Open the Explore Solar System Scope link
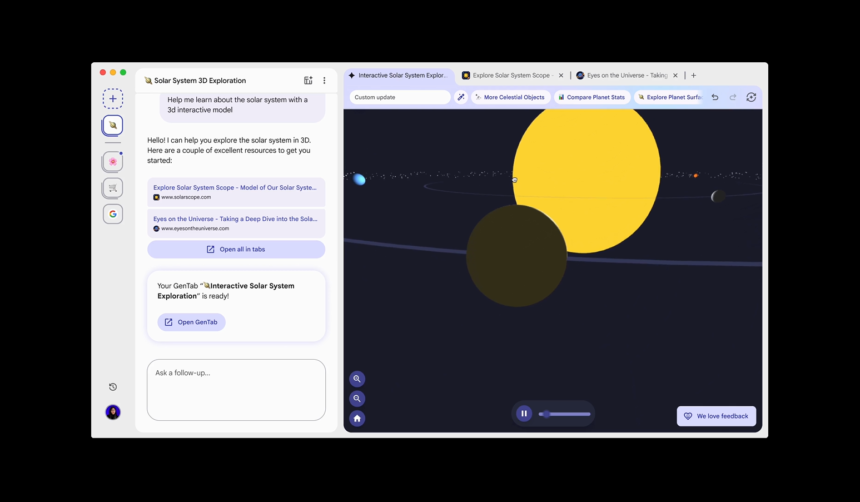Image resolution: width=860 pixels, height=502 pixels. coord(236,192)
